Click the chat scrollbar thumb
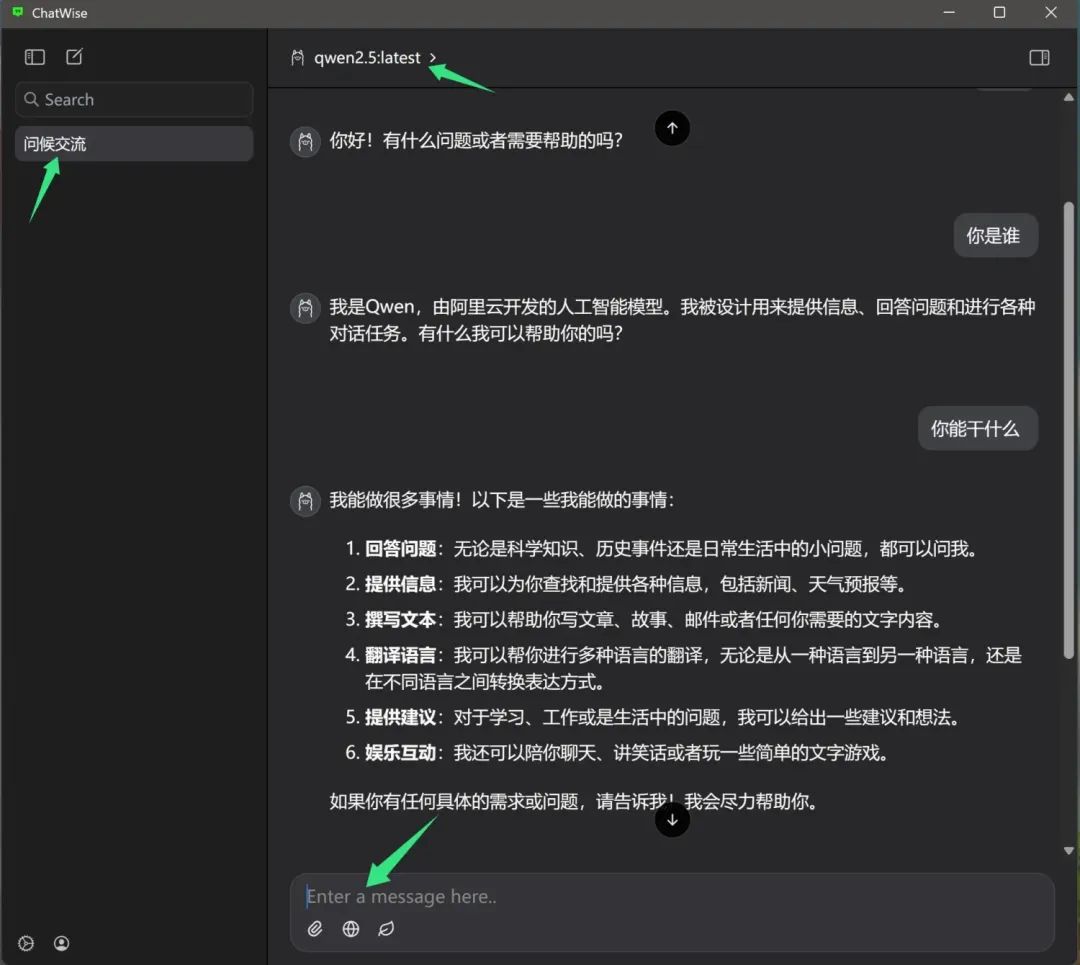This screenshot has width=1080, height=965. (1068, 430)
